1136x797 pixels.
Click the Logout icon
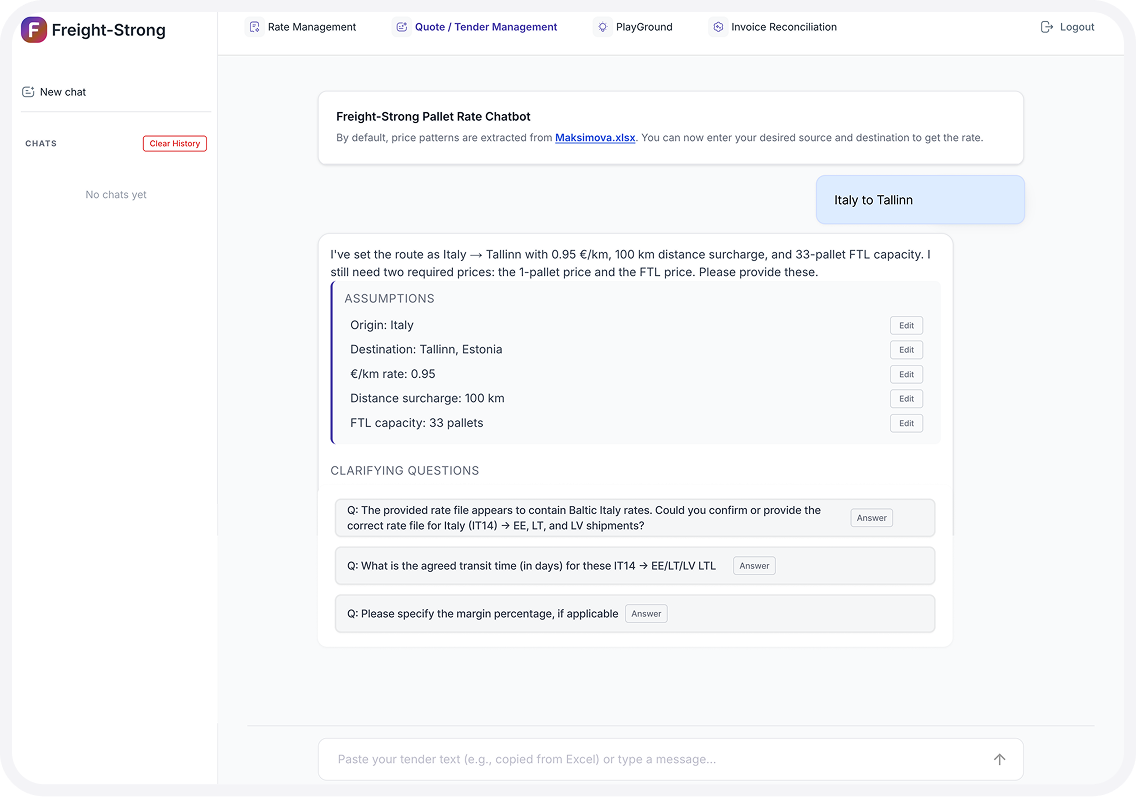tap(1047, 27)
